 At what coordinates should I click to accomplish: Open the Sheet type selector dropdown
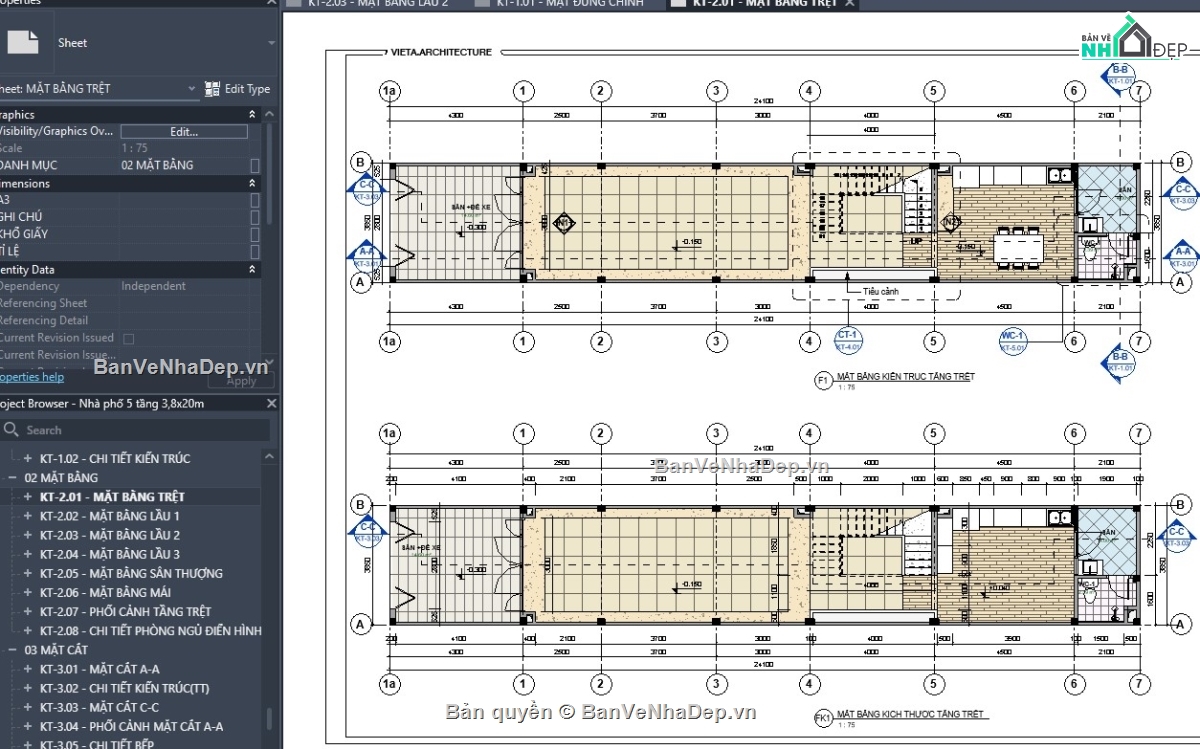coord(271,43)
